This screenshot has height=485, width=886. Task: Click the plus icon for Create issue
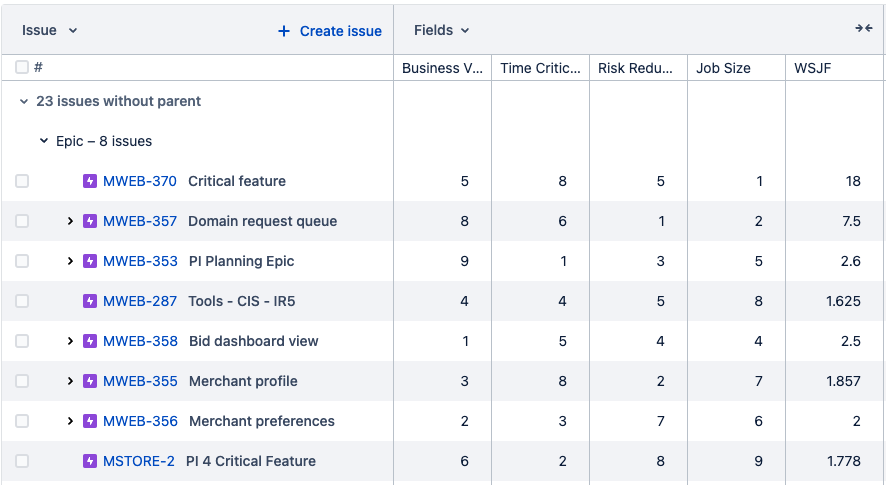284,31
